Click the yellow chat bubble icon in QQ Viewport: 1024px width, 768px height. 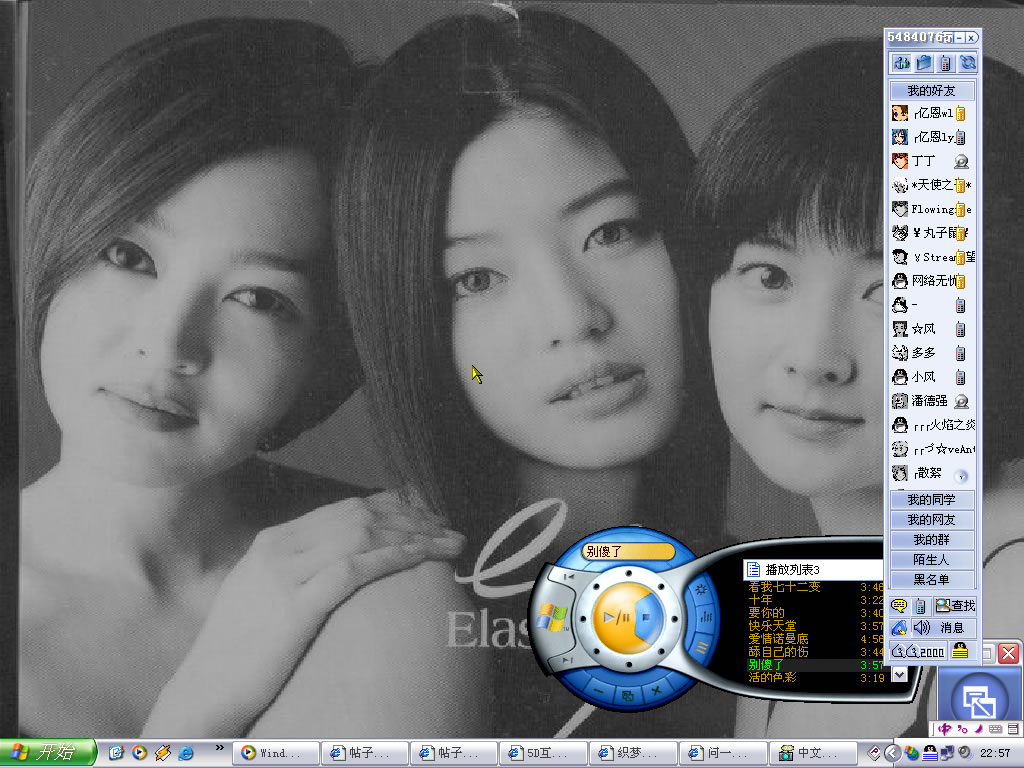tap(899, 606)
